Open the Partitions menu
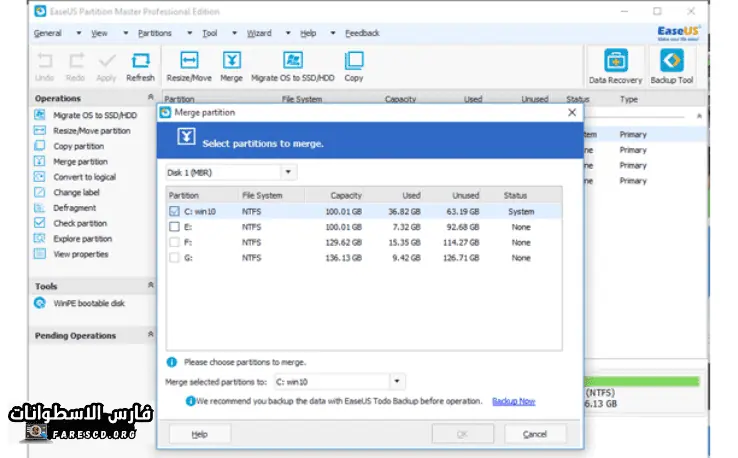The height and width of the screenshot is (458, 738). pos(153,33)
